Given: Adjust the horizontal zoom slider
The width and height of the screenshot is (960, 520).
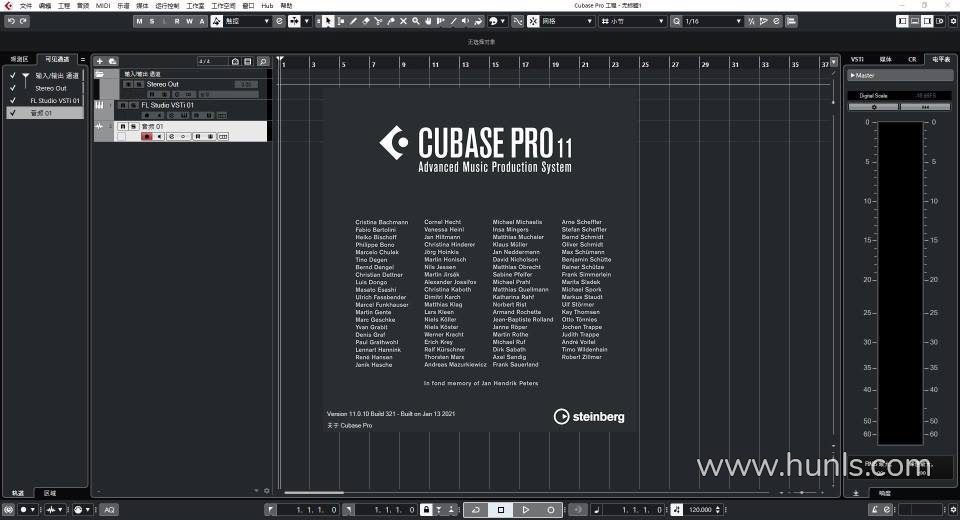Looking at the screenshot, I should pos(802,492).
